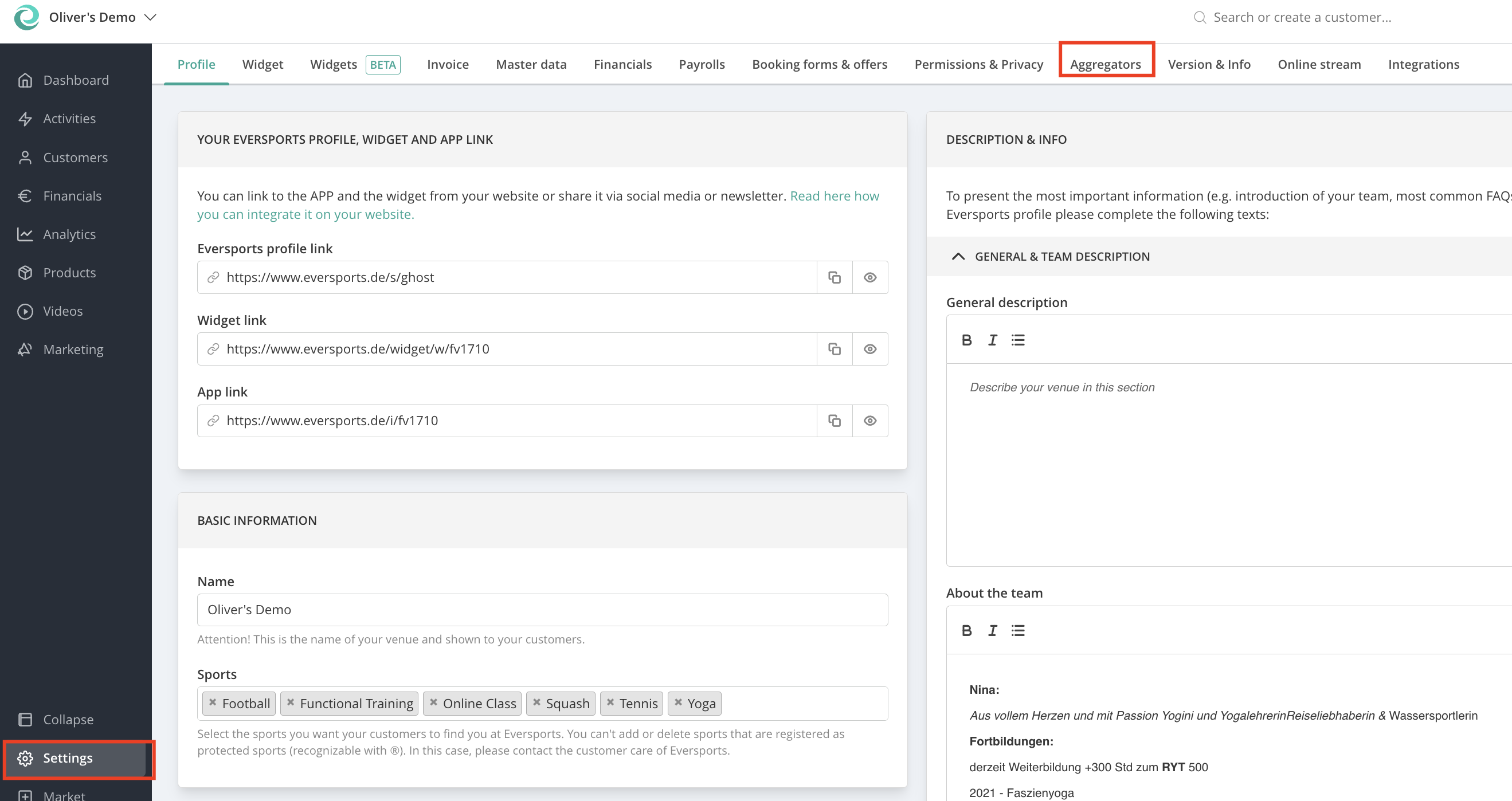1512x801 pixels.
Task: Toggle italic in About the team editor
Action: [x=993, y=630]
